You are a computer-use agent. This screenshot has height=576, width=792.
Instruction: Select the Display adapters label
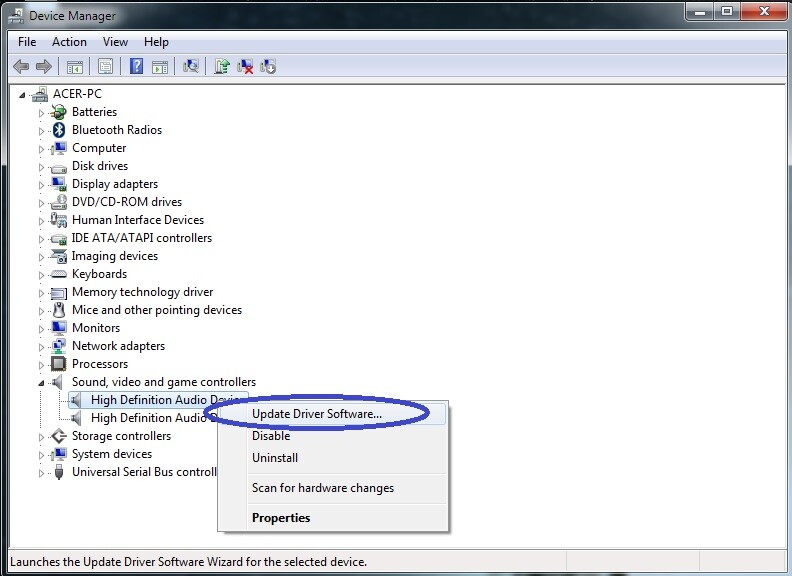pos(115,184)
